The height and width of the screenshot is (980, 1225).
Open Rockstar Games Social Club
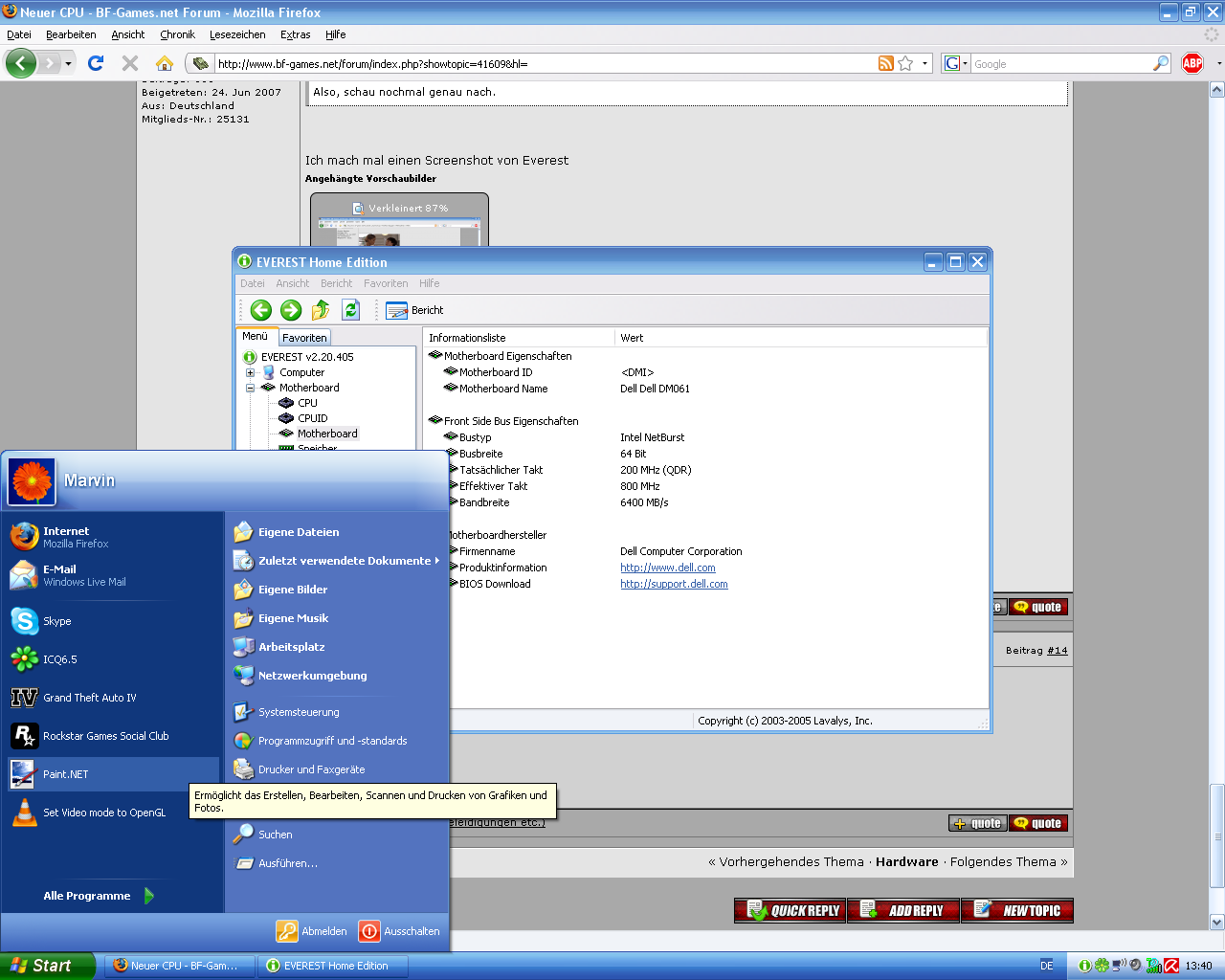click(x=112, y=736)
